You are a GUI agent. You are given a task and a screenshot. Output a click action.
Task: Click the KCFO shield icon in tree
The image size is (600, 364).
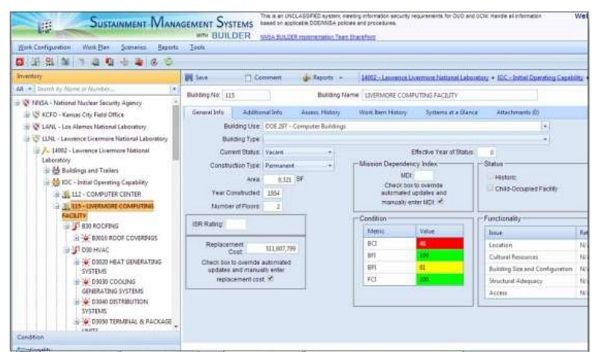36,115
